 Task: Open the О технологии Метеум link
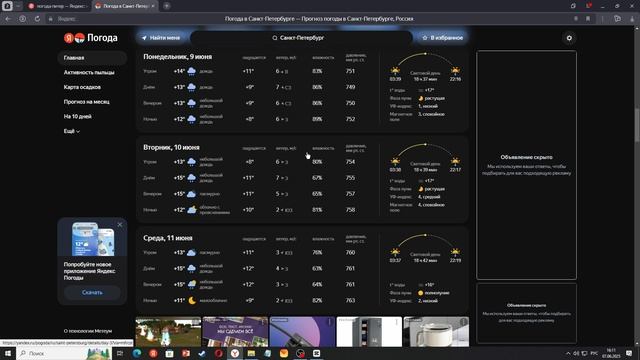(88, 331)
